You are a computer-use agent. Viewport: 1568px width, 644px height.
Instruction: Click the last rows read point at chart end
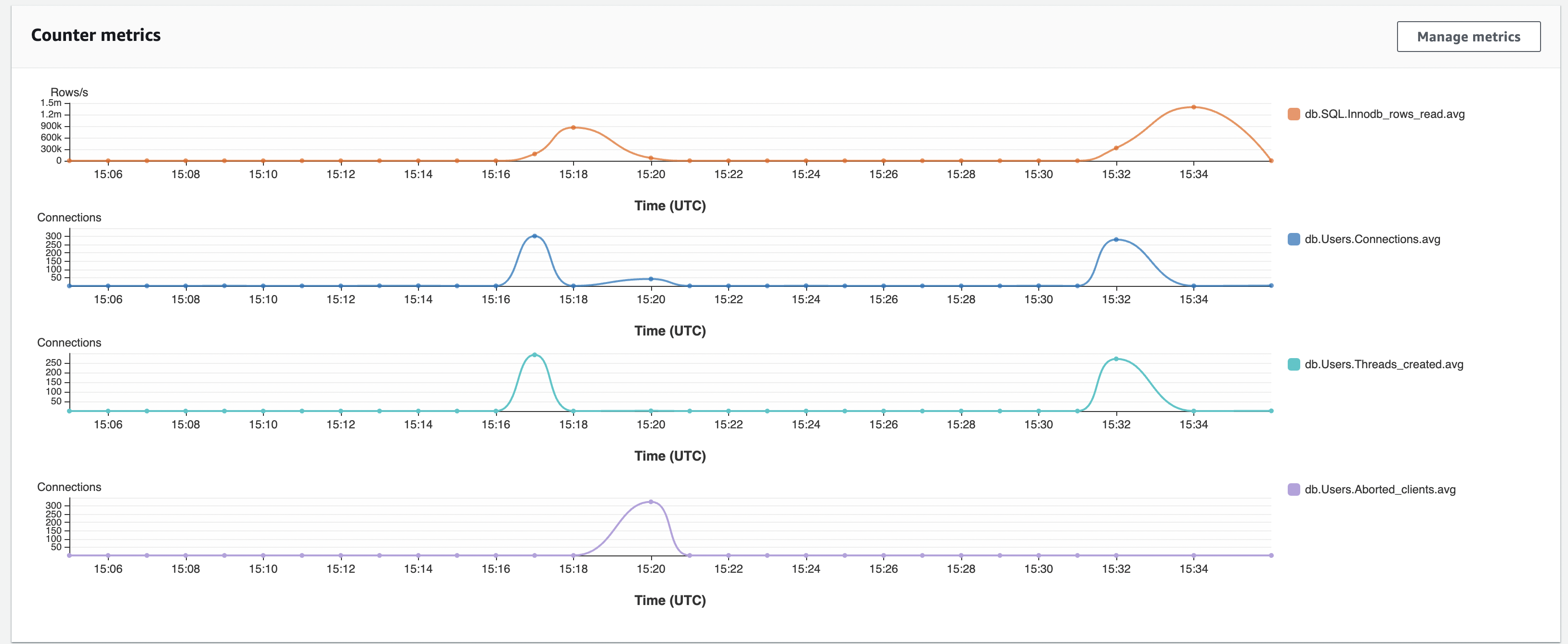point(1271,161)
